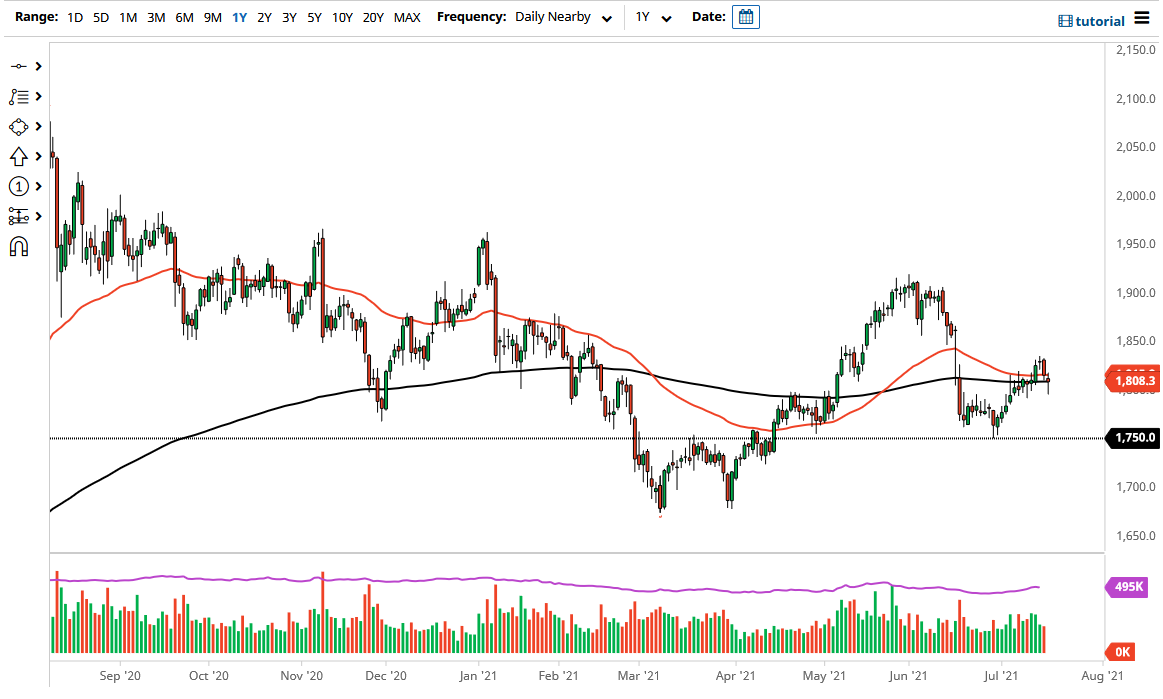
Task: Click the 1,650.0 price axis label
Action: coord(1136,536)
